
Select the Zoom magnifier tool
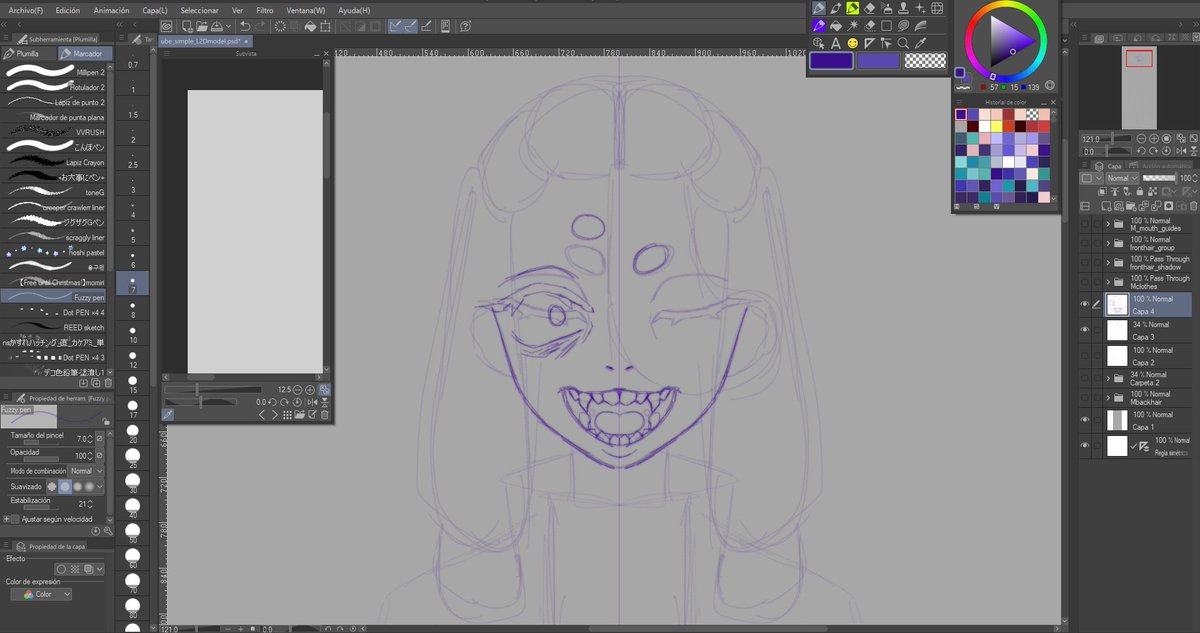coord(903,43)
